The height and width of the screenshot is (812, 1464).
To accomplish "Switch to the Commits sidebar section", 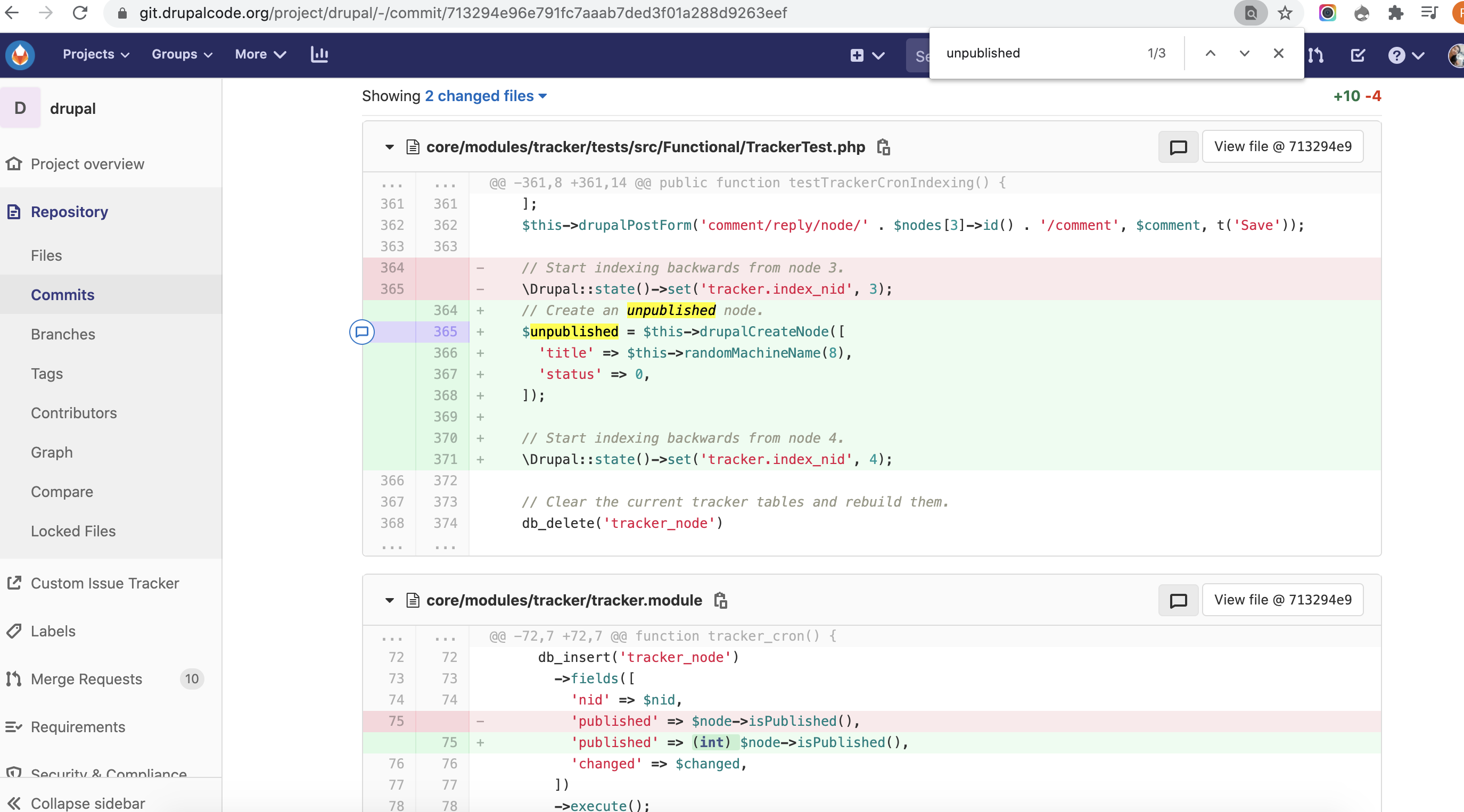I will (62, 294).
